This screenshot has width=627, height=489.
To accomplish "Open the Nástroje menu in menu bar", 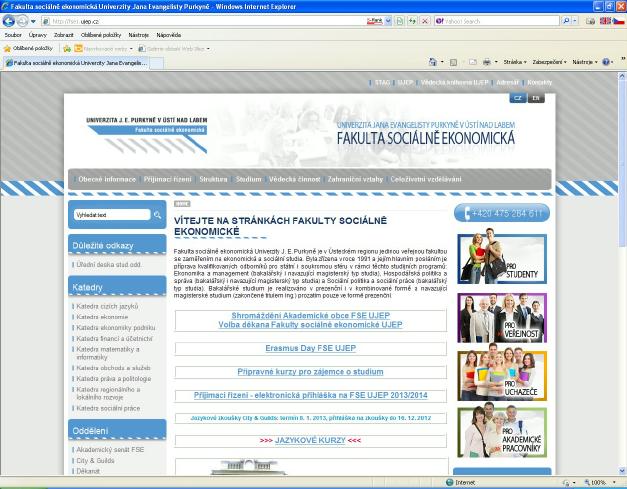I will 139,35.
